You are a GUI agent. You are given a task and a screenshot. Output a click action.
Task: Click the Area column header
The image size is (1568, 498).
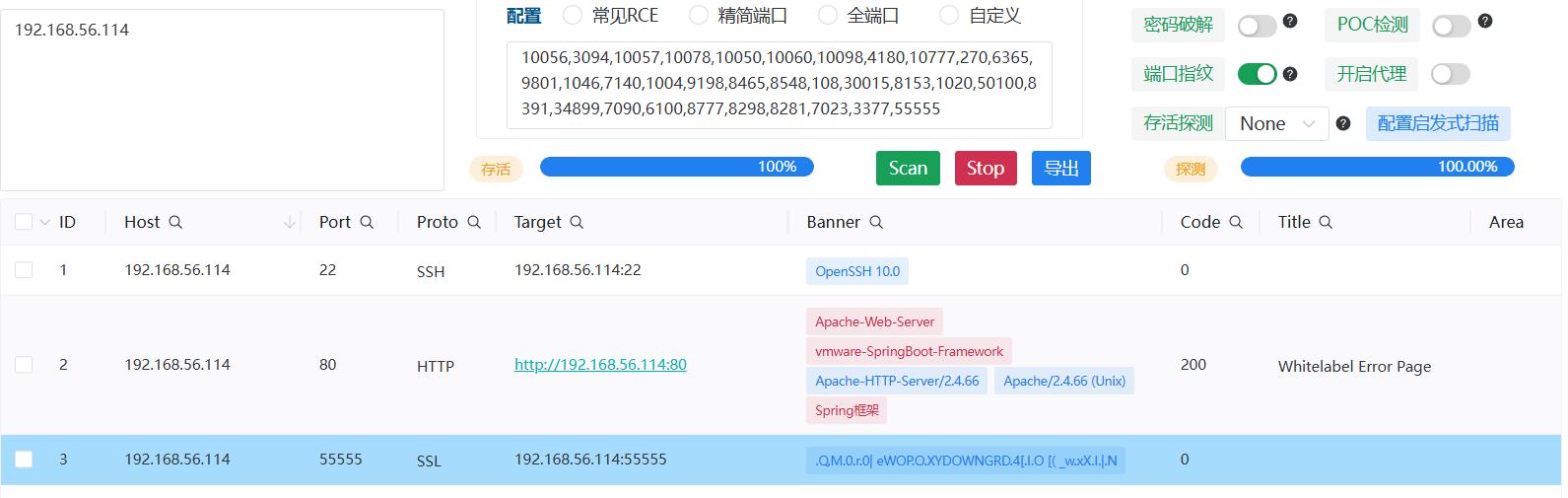click(x=1506, y=222)
